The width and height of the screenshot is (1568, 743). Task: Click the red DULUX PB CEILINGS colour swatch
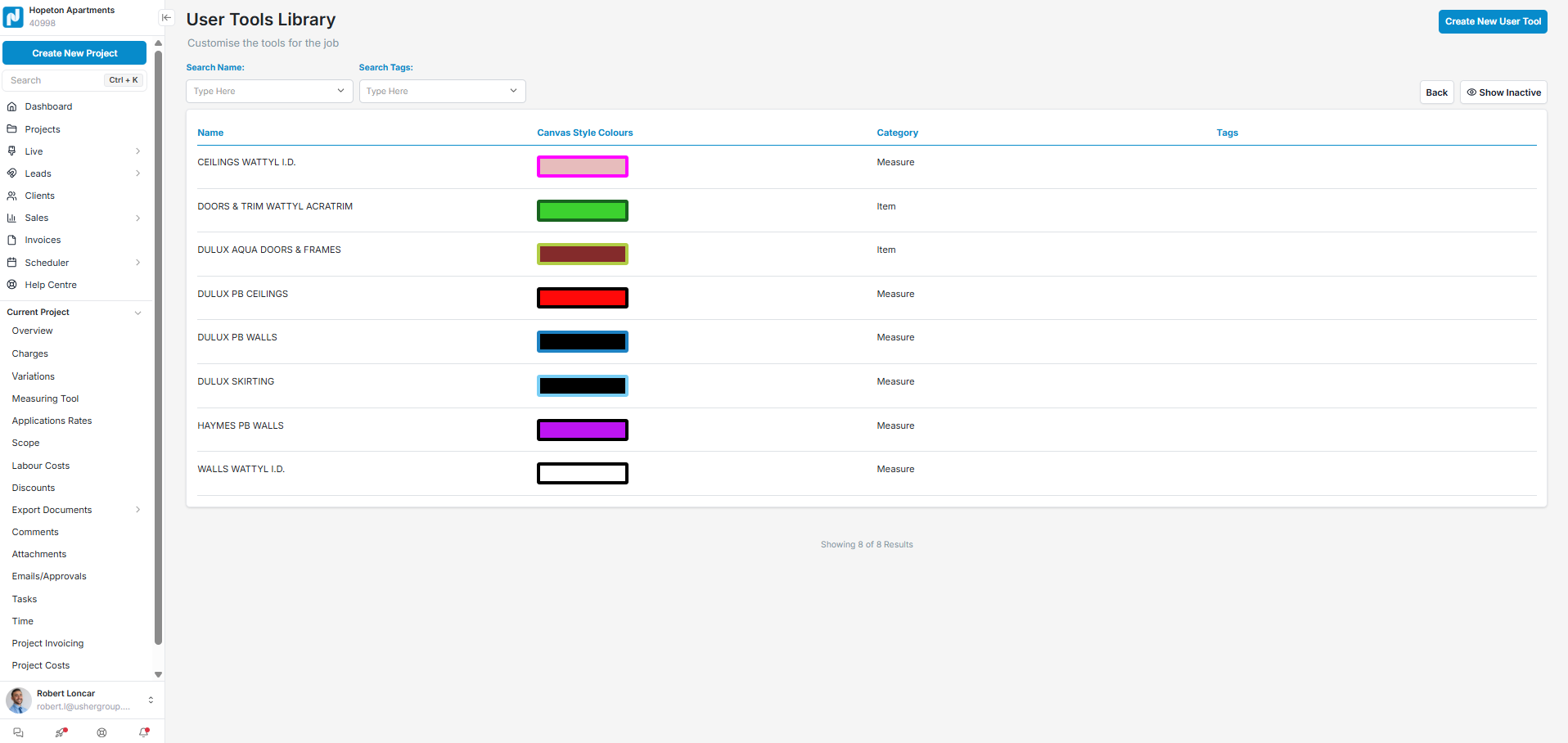point(582,298)
